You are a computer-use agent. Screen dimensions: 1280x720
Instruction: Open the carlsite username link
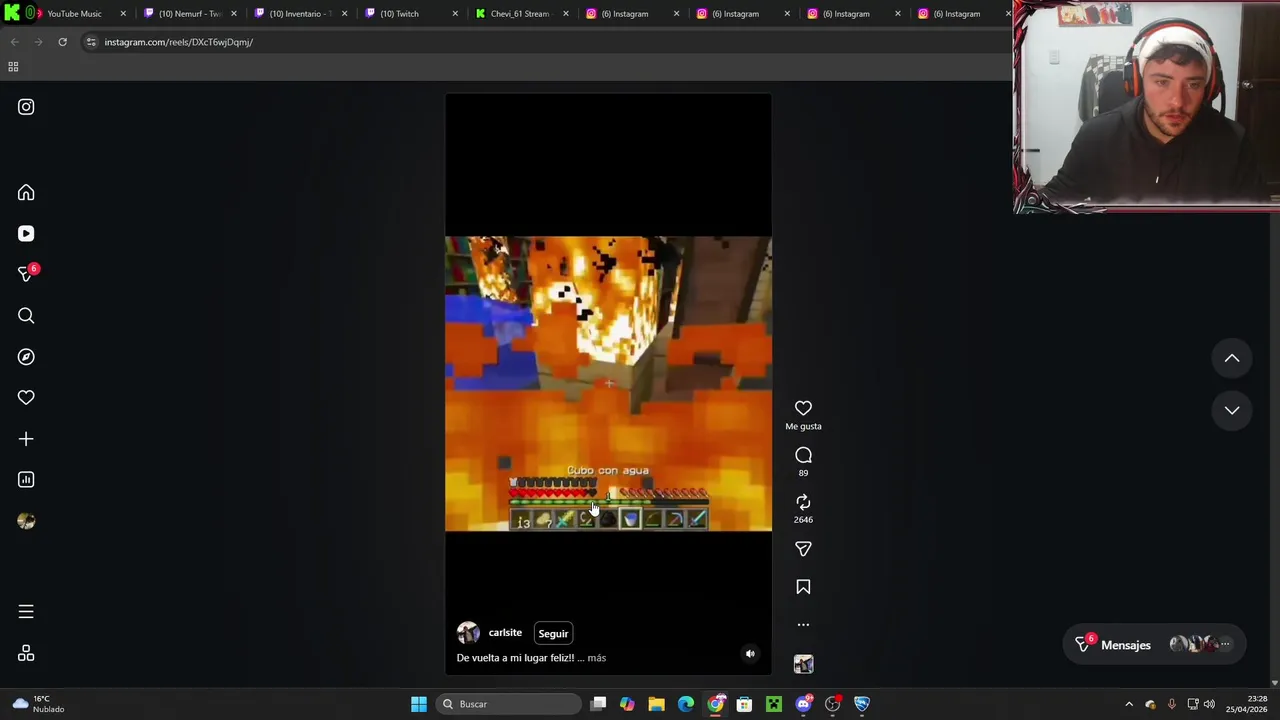[505, 633]
